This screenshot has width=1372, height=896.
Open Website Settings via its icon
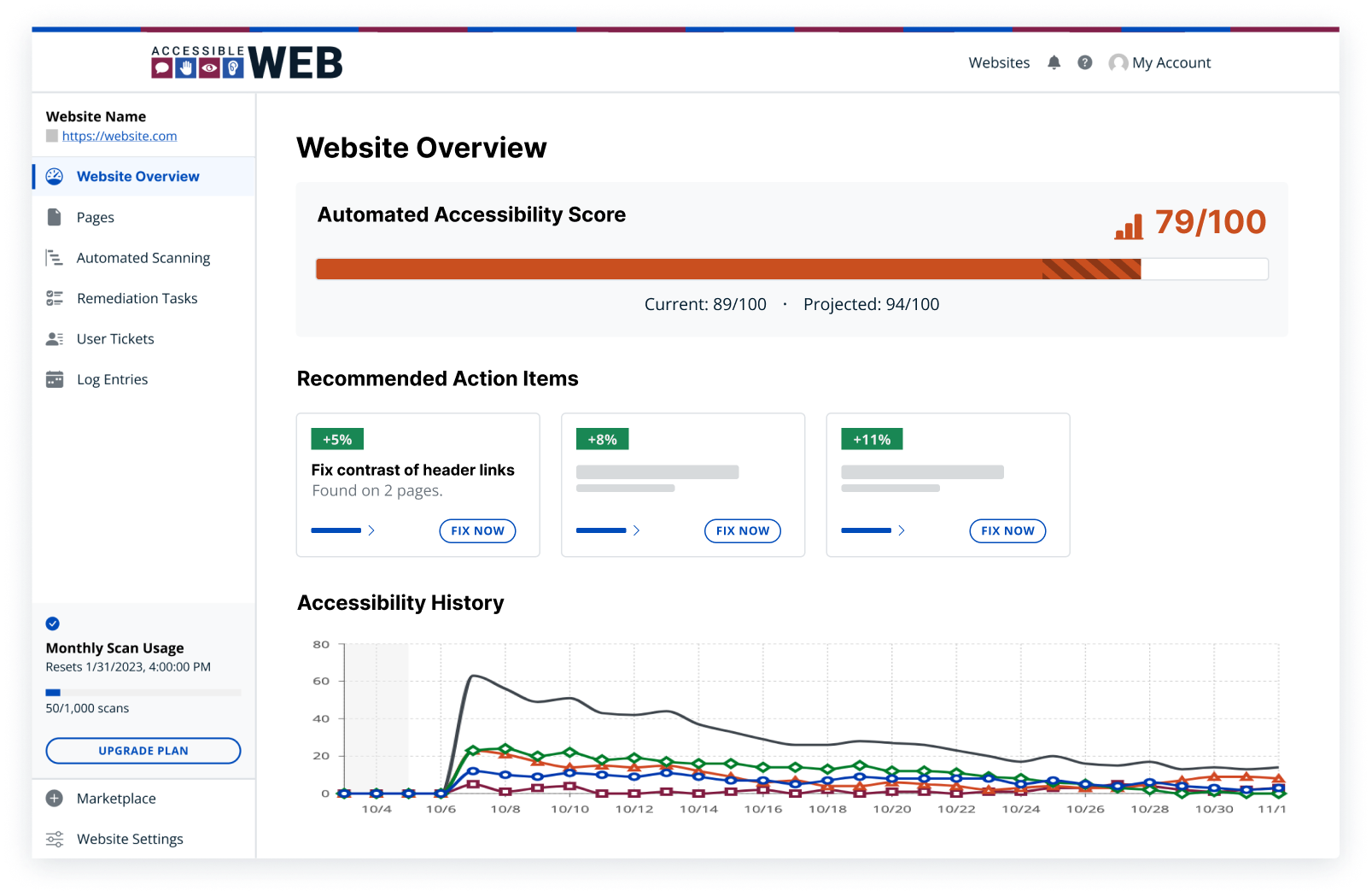[54, 839]
